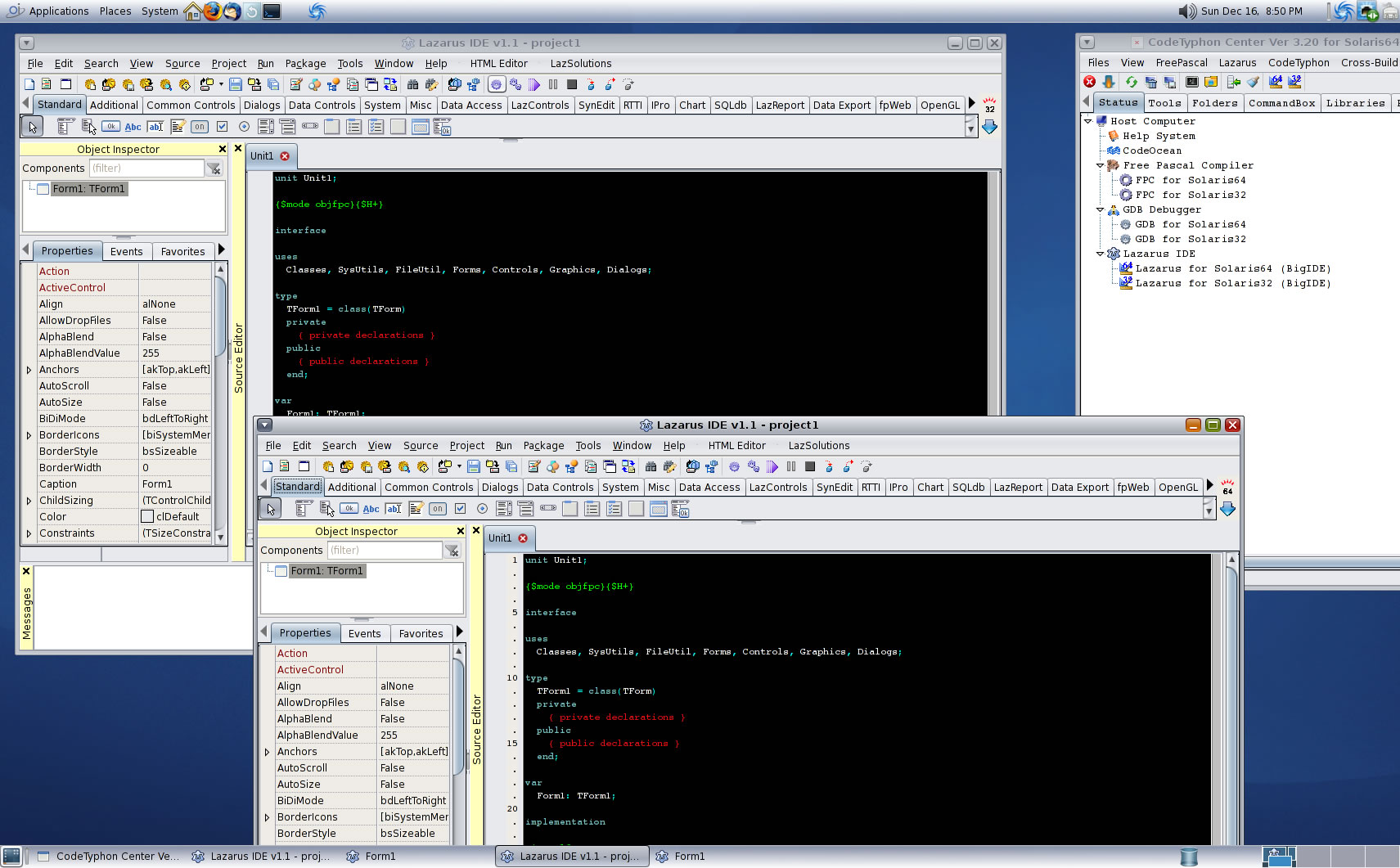Click Stop square in front Lazarus toolbar
The width and height of the screenshot is (1400, 868).
click(x=810, y=466)
